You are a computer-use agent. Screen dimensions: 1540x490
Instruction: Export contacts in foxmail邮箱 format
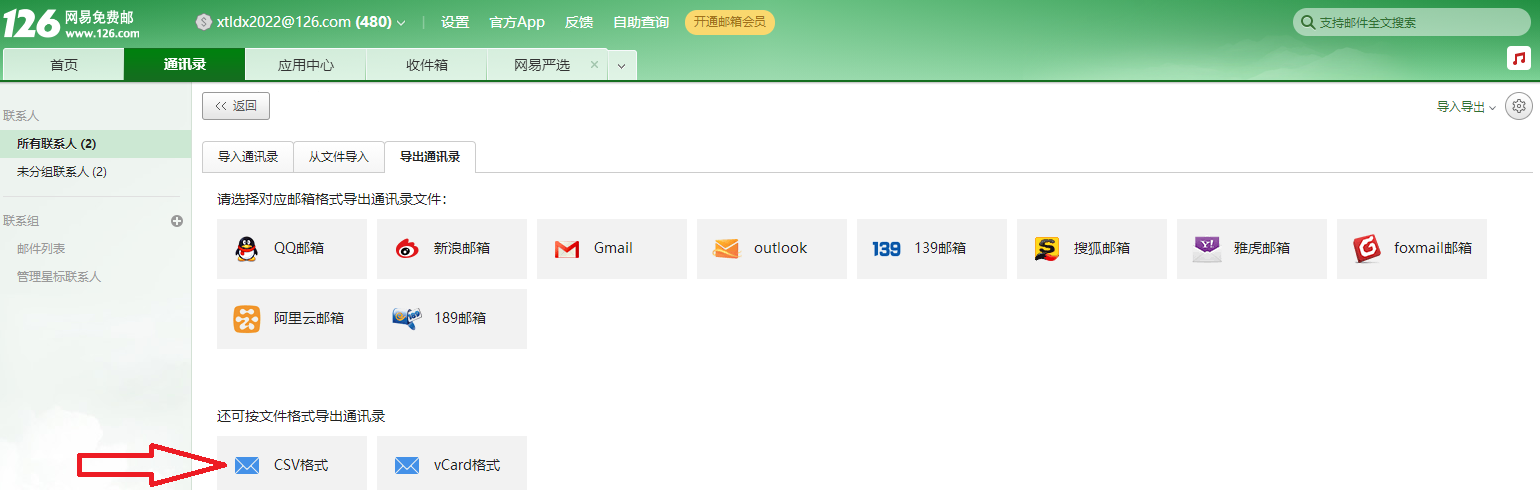(x=1412, y=249)
